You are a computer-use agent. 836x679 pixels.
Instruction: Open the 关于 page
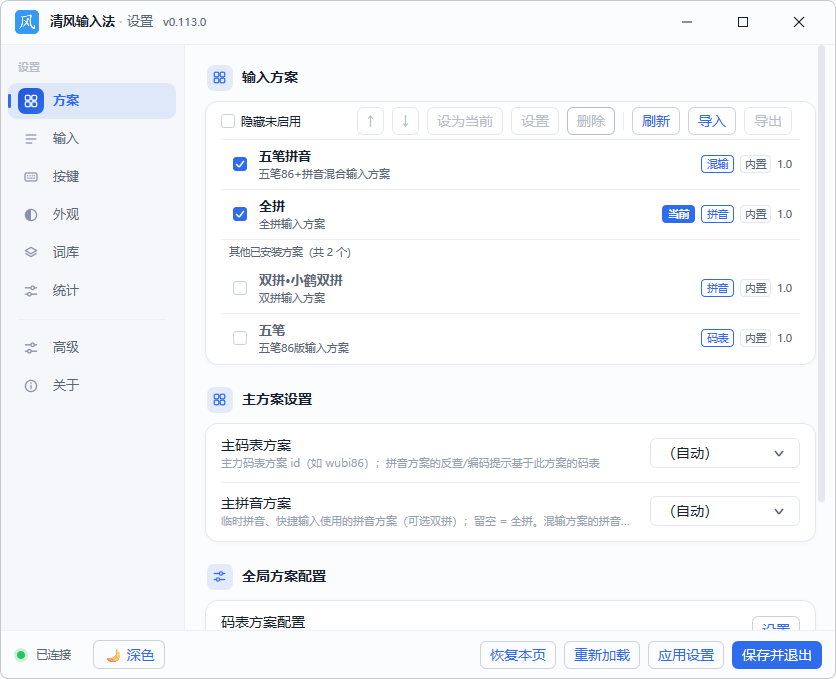(92, 386)
